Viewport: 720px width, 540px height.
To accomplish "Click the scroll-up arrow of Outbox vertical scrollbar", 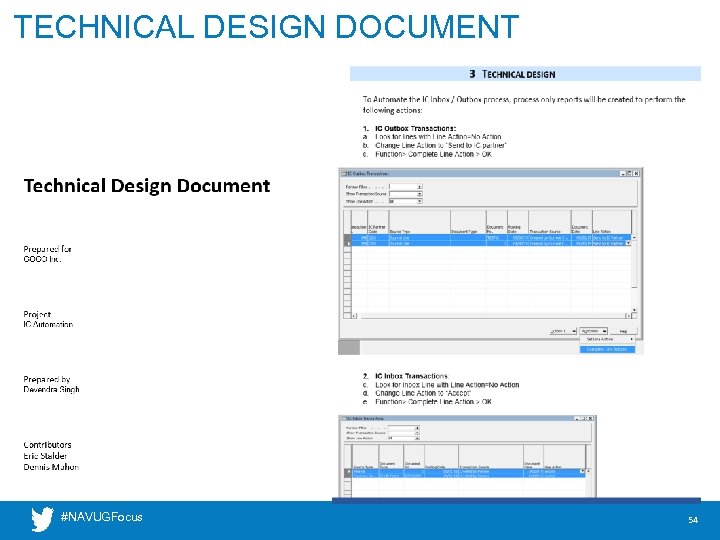I will pyautogui.click(x=634, y=238).
